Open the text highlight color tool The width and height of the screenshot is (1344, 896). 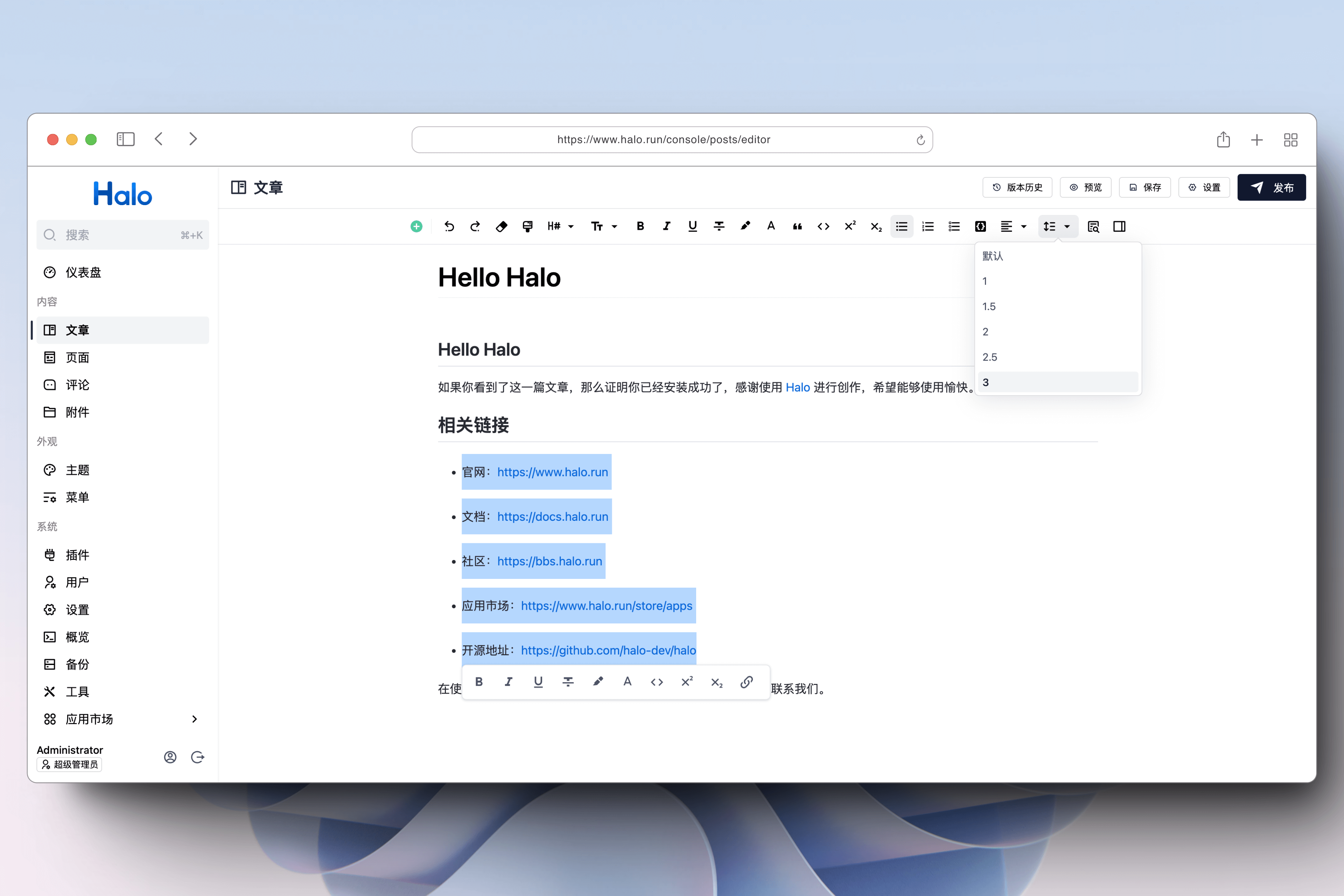[x=745, y=226]
